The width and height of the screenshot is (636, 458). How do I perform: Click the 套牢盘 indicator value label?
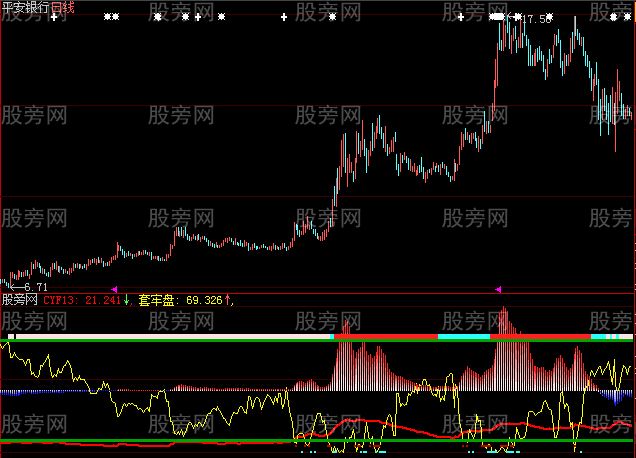[181, 299]
